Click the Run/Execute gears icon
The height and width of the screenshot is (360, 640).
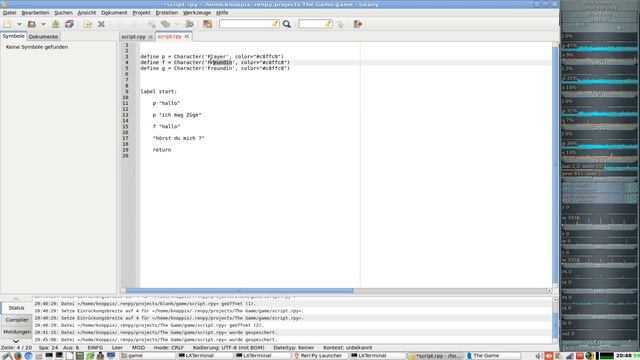pyautogui.click(x=189, y=24)
